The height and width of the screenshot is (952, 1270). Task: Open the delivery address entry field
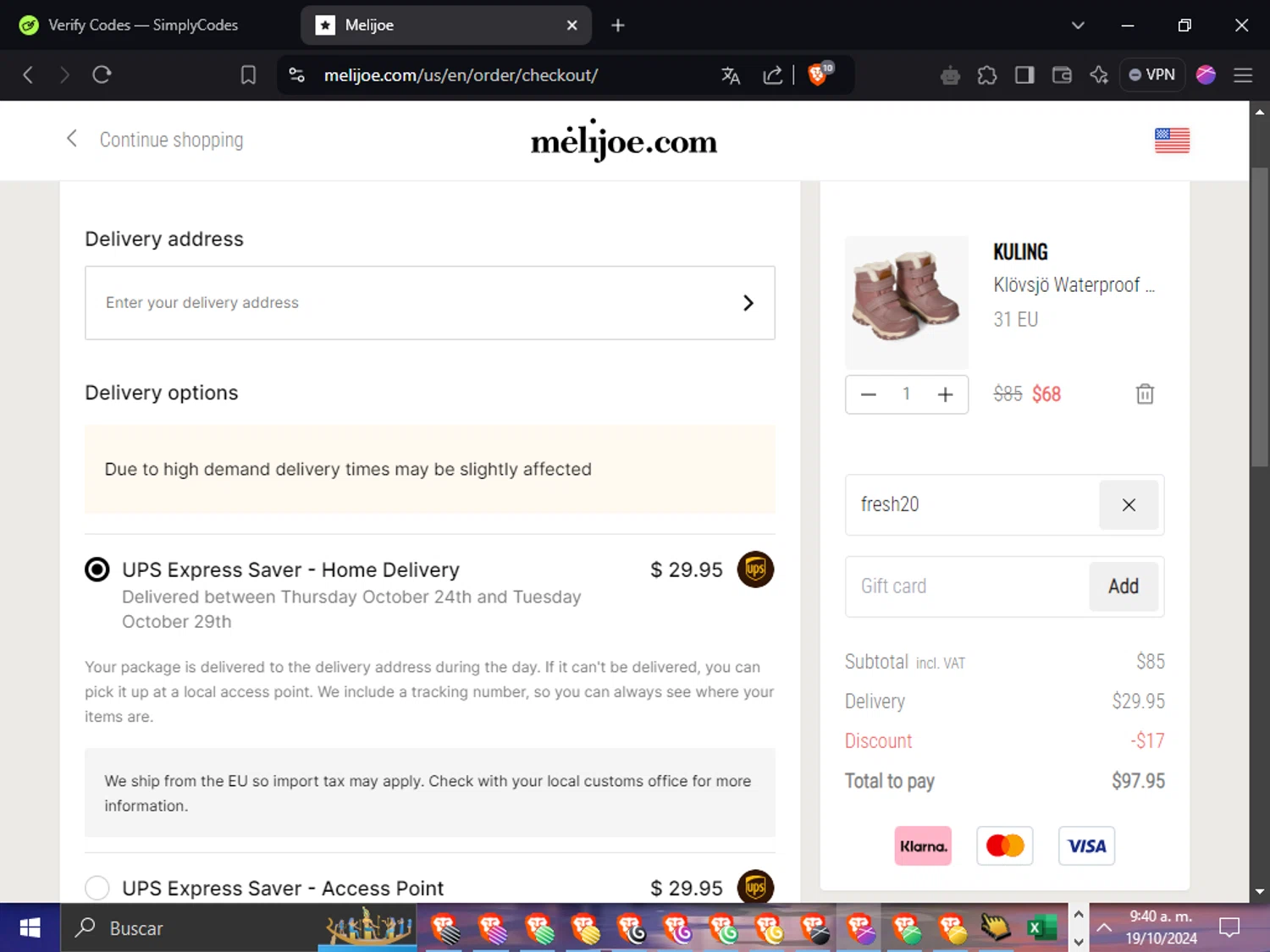click(x=430, y=303)
